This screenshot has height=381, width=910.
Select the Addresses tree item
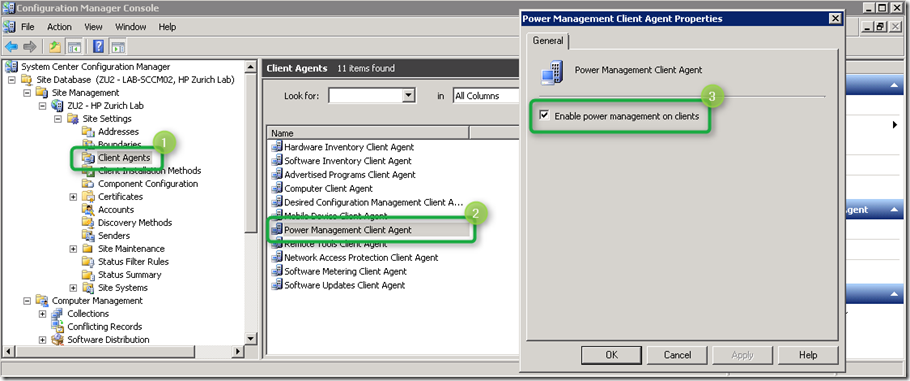118,132
